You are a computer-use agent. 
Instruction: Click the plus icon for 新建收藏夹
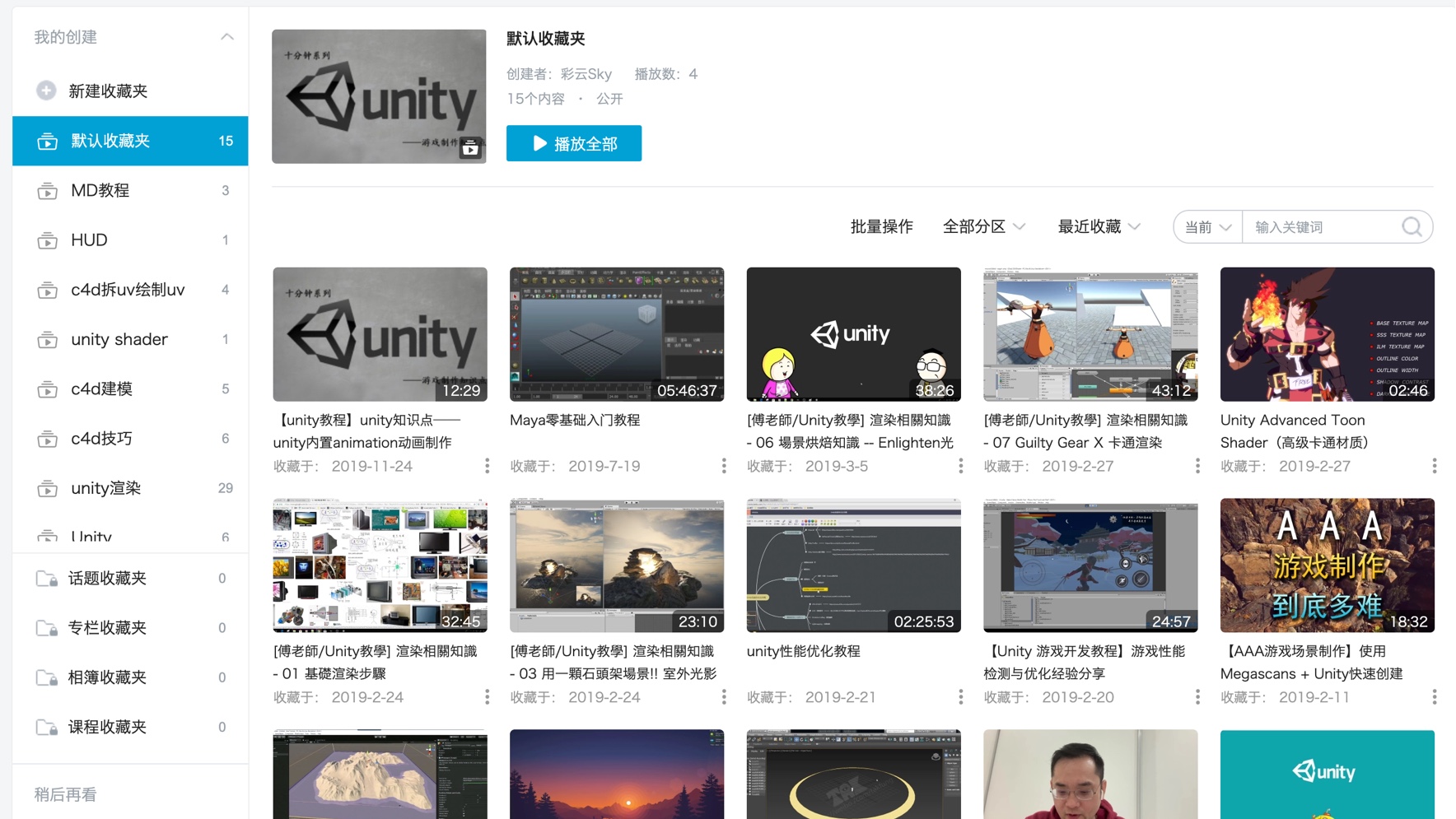pos(46,91)
